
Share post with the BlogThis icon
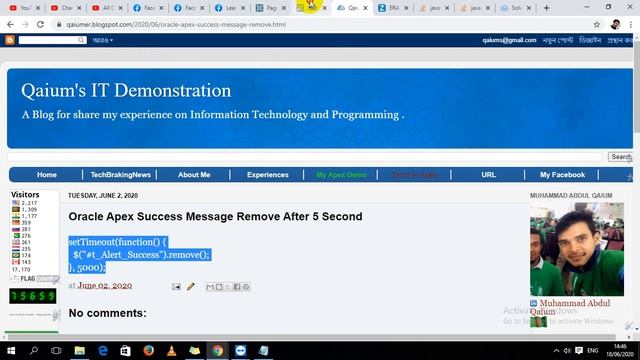[219, 287]
